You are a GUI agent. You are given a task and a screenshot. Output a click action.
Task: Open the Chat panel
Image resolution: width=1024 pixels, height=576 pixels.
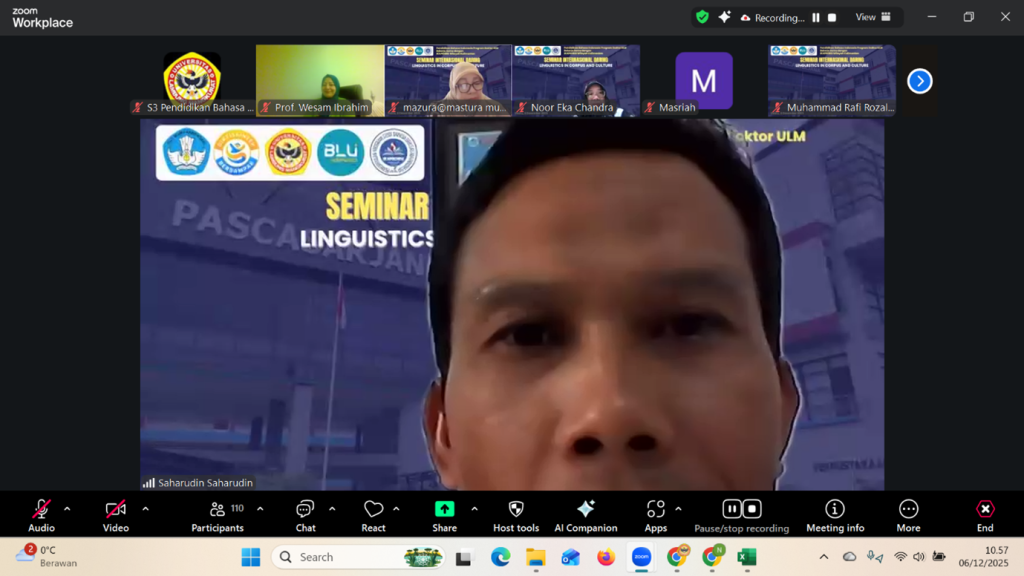[x=305, y=514]
